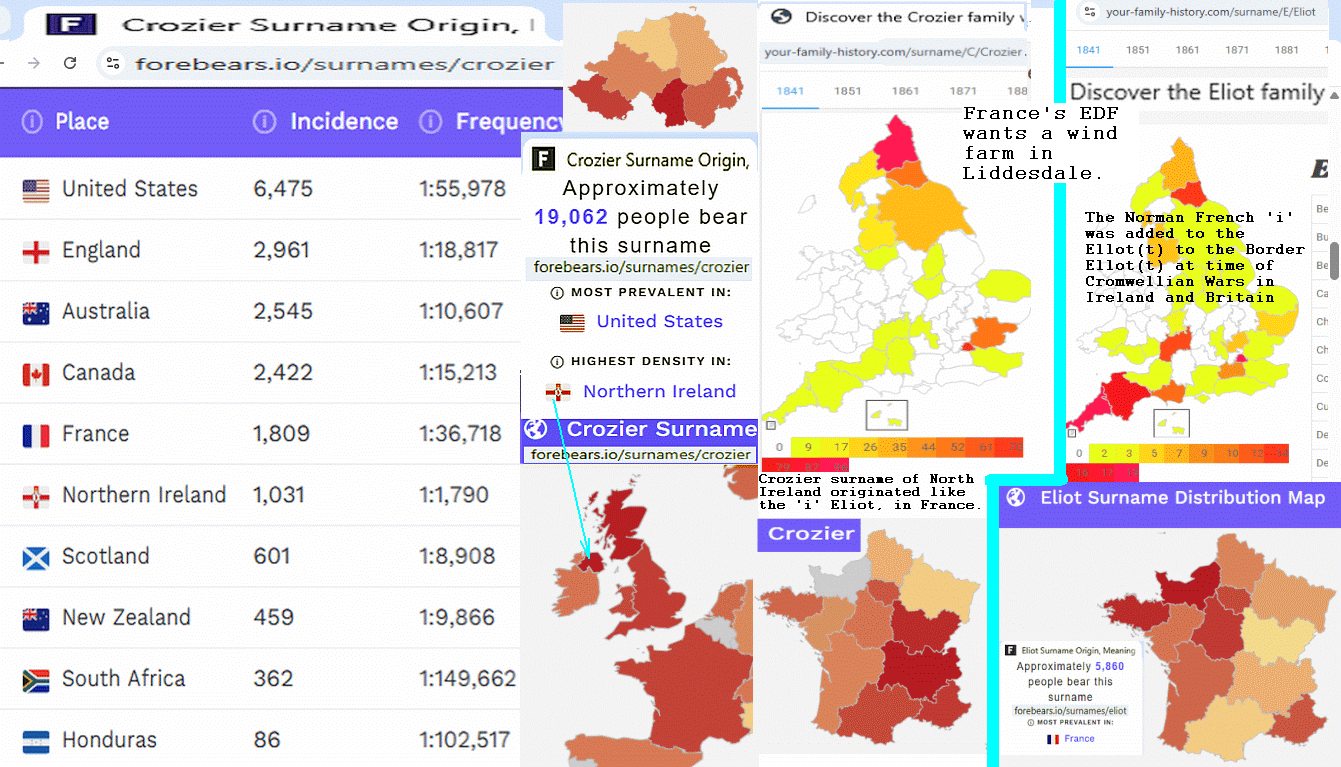Switch to 1871 tab on Eliot page

pos(1237,50)
